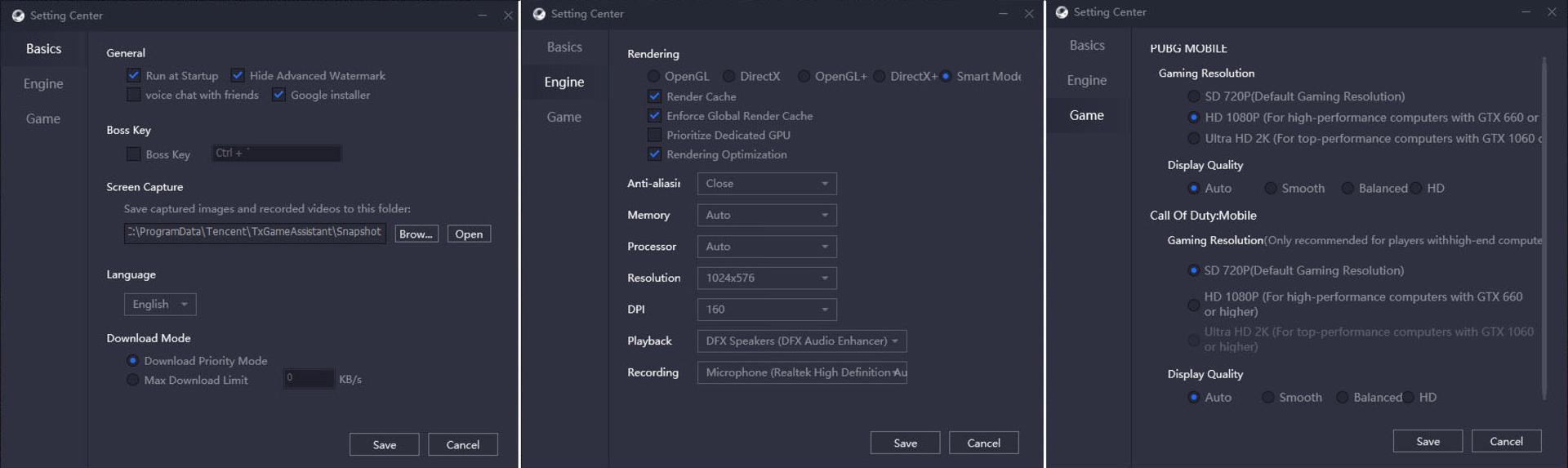1568x468 pixels.
Task: Cancel changes in the Game window
Action: click(x=1507, y=441)
